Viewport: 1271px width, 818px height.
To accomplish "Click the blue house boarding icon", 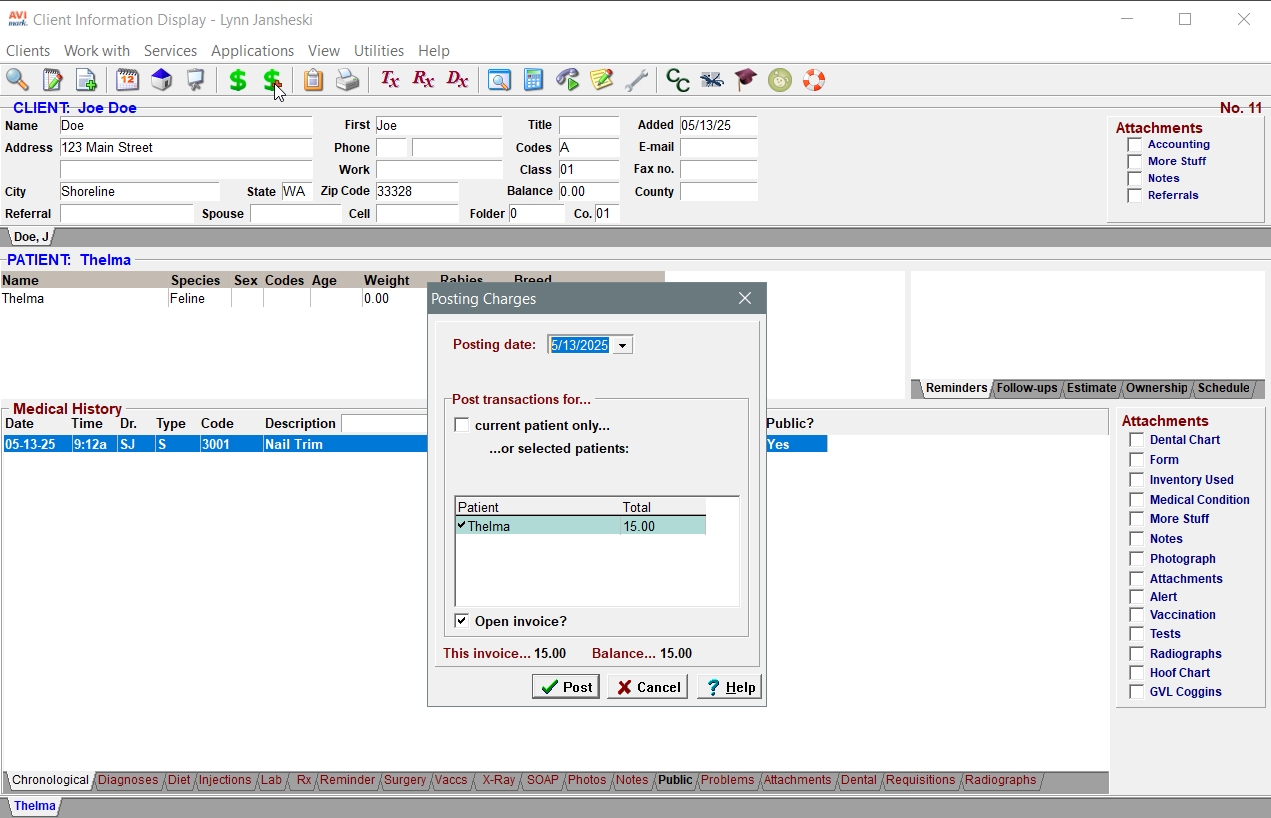I will (x=162, y=80).
